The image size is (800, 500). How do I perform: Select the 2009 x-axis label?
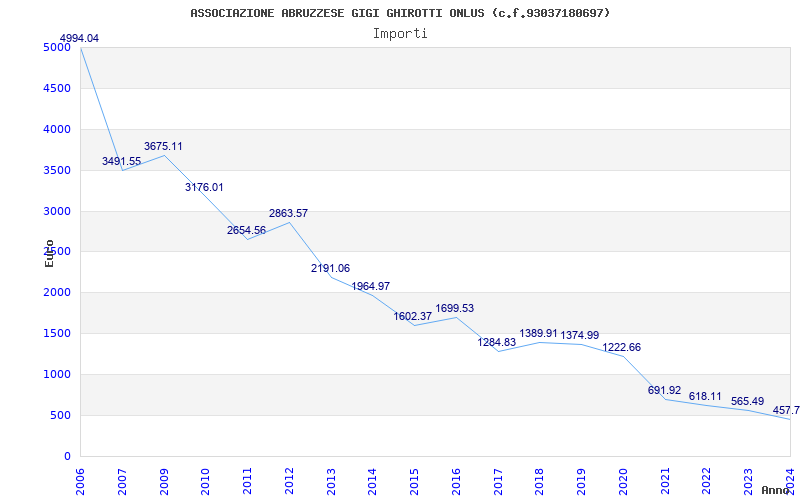[x=163, y=482]
